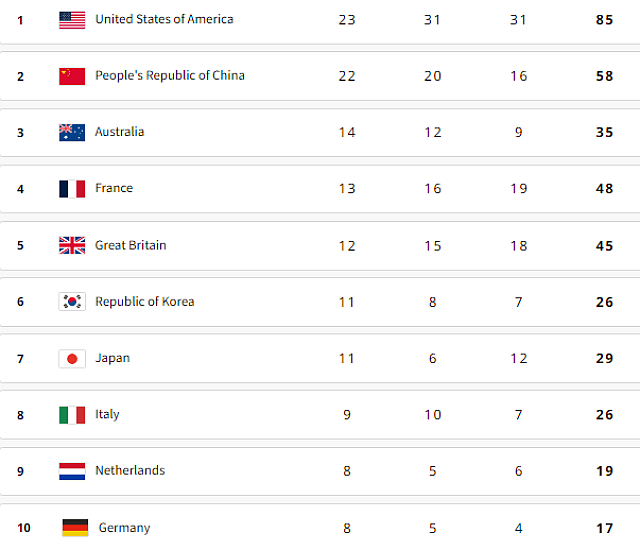Click the Great Britain Union Jack flag
640x550 pixels.
click(x=72, y=245)
